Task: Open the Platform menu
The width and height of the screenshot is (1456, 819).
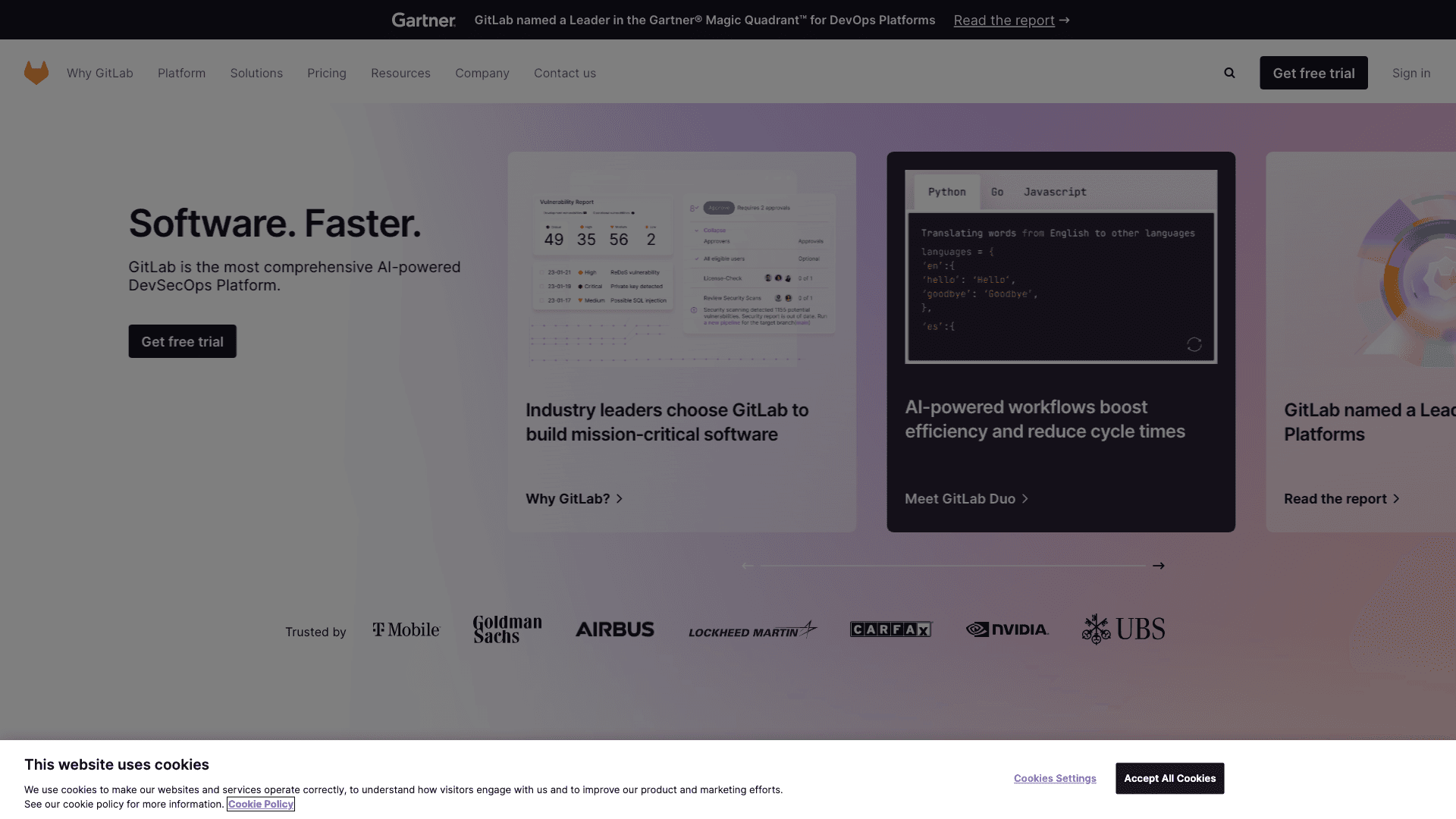Action: pyautogui.click(x=181, y=73)
